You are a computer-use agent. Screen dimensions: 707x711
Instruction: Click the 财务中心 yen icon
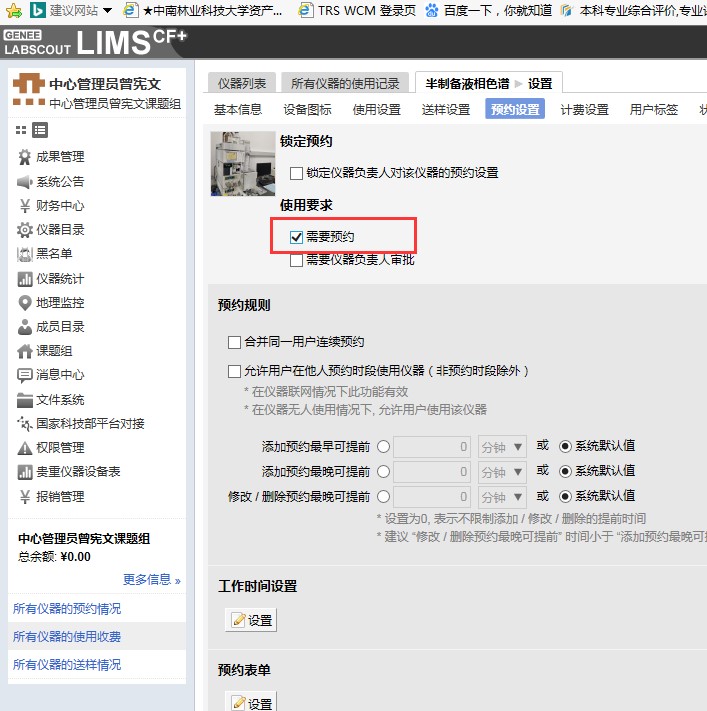(25, 206)
